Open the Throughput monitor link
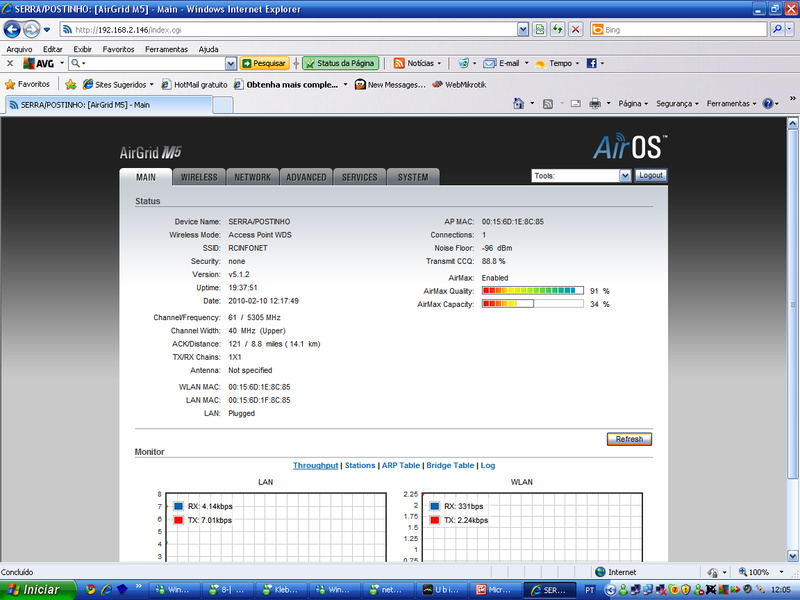The width and height of the screenshot is (800, 600). pos(315,465)
